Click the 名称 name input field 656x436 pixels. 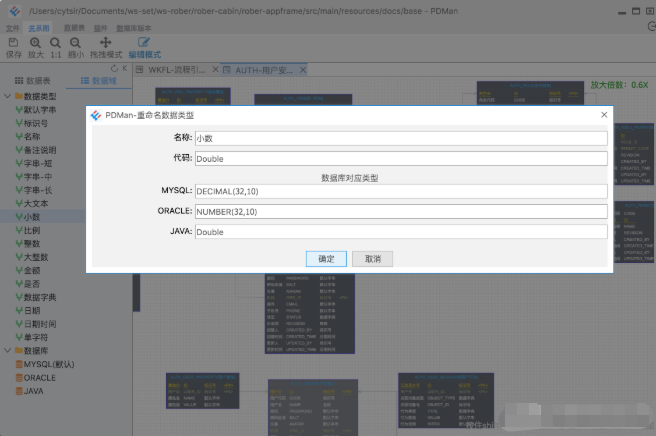pyautogui.click(x=401, y=138)
